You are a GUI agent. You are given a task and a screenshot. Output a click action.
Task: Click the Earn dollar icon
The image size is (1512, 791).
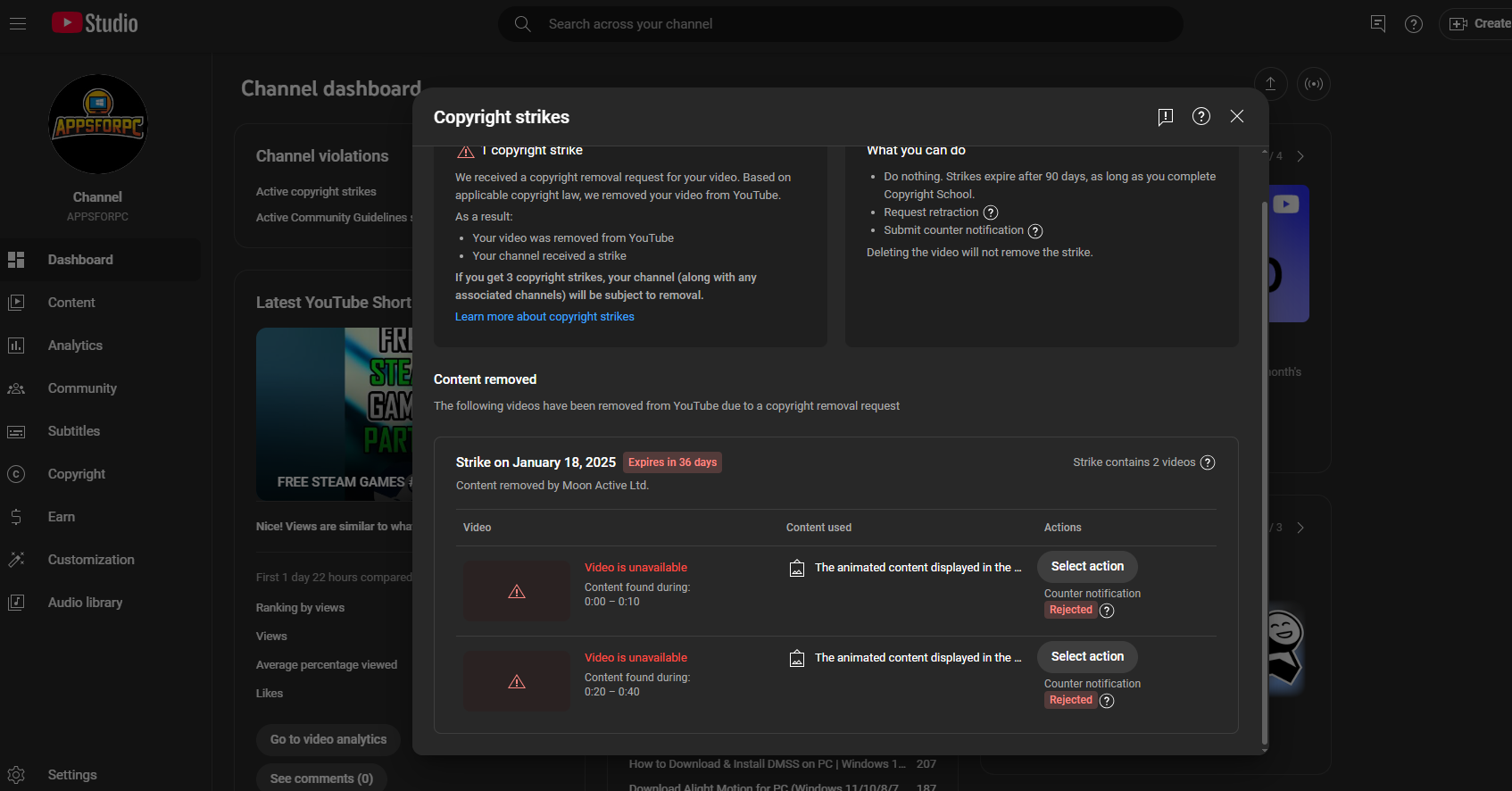[16, 517]
